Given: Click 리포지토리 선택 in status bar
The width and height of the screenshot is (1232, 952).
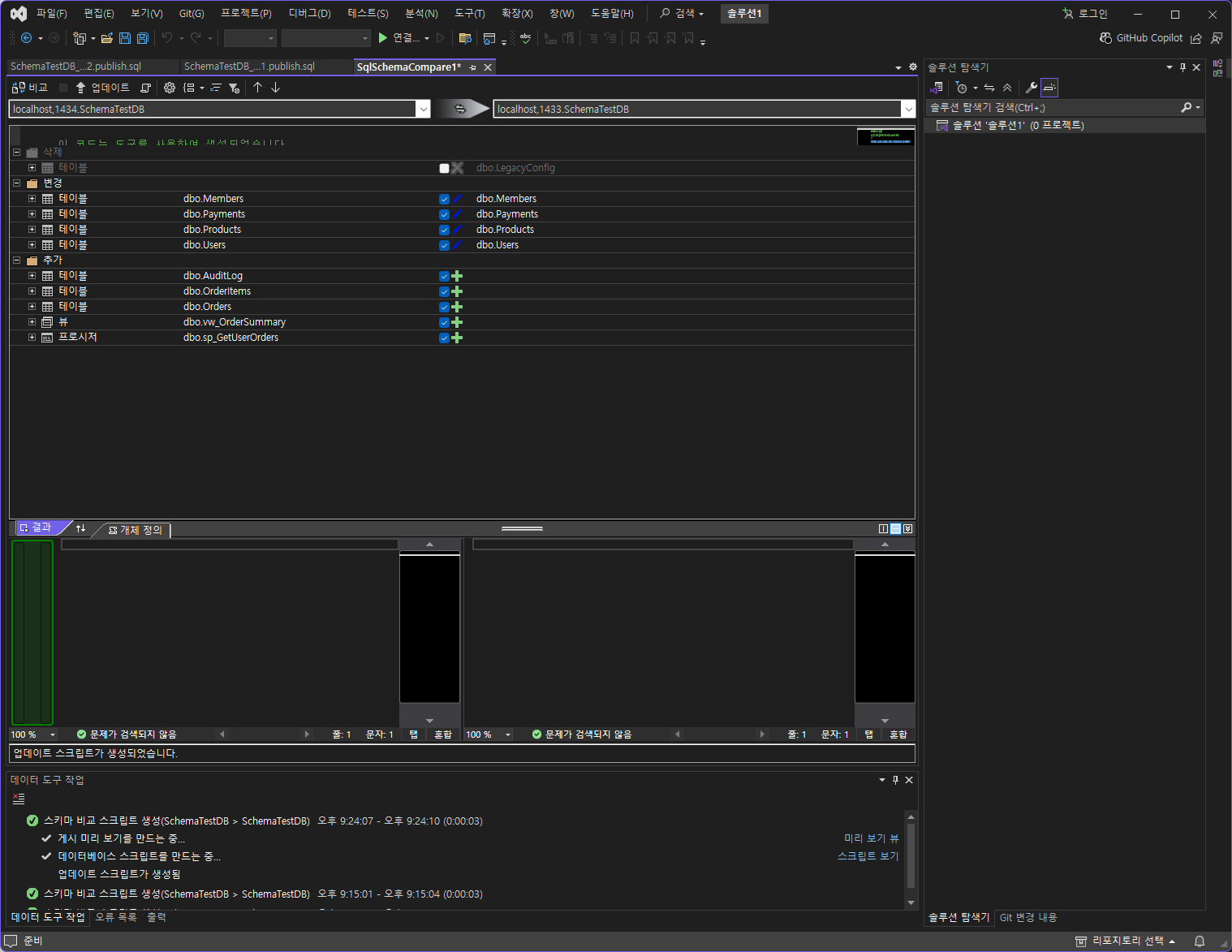Looking at the screenshot, I should point(1126,941).
